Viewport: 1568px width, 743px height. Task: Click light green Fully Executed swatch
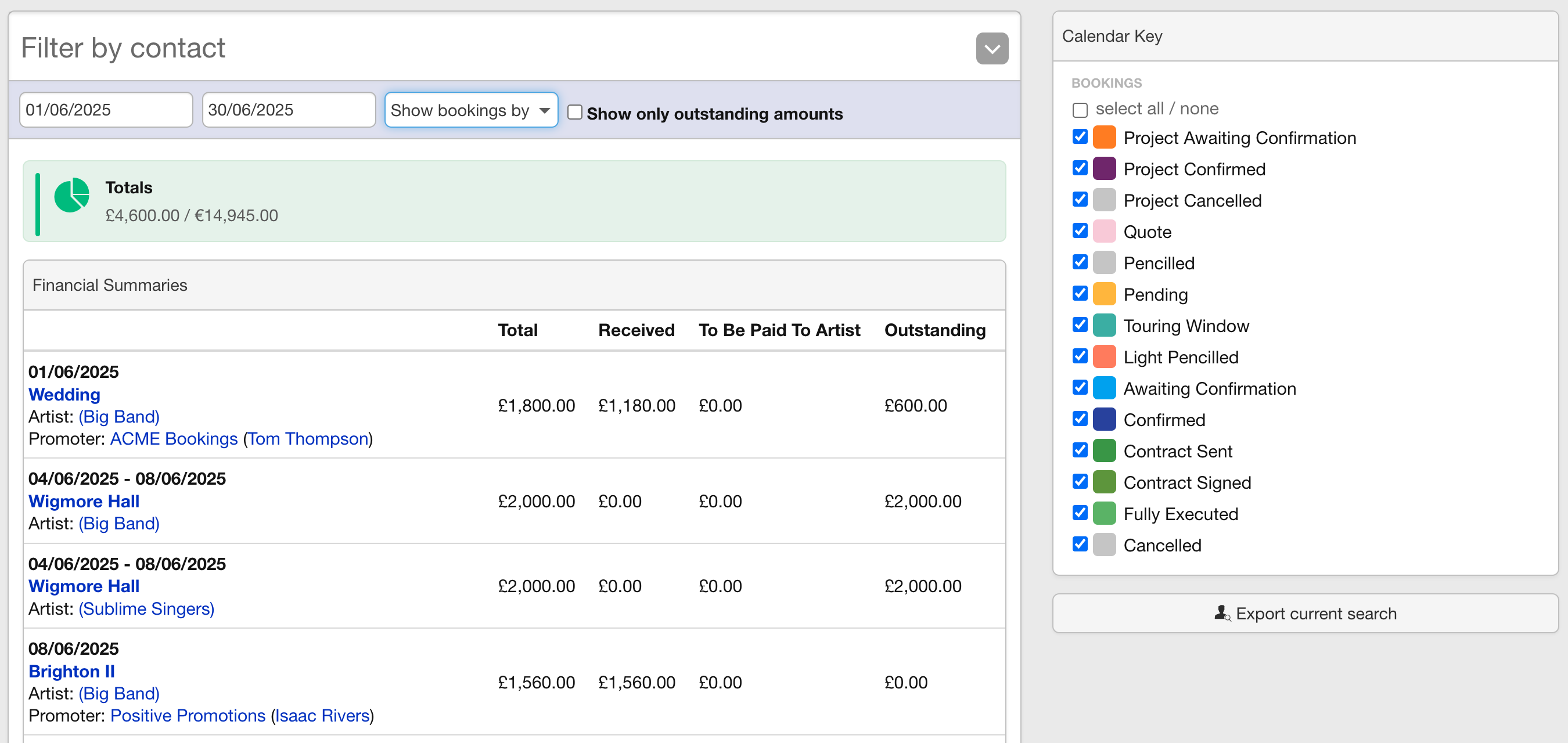pos(1104,513)
